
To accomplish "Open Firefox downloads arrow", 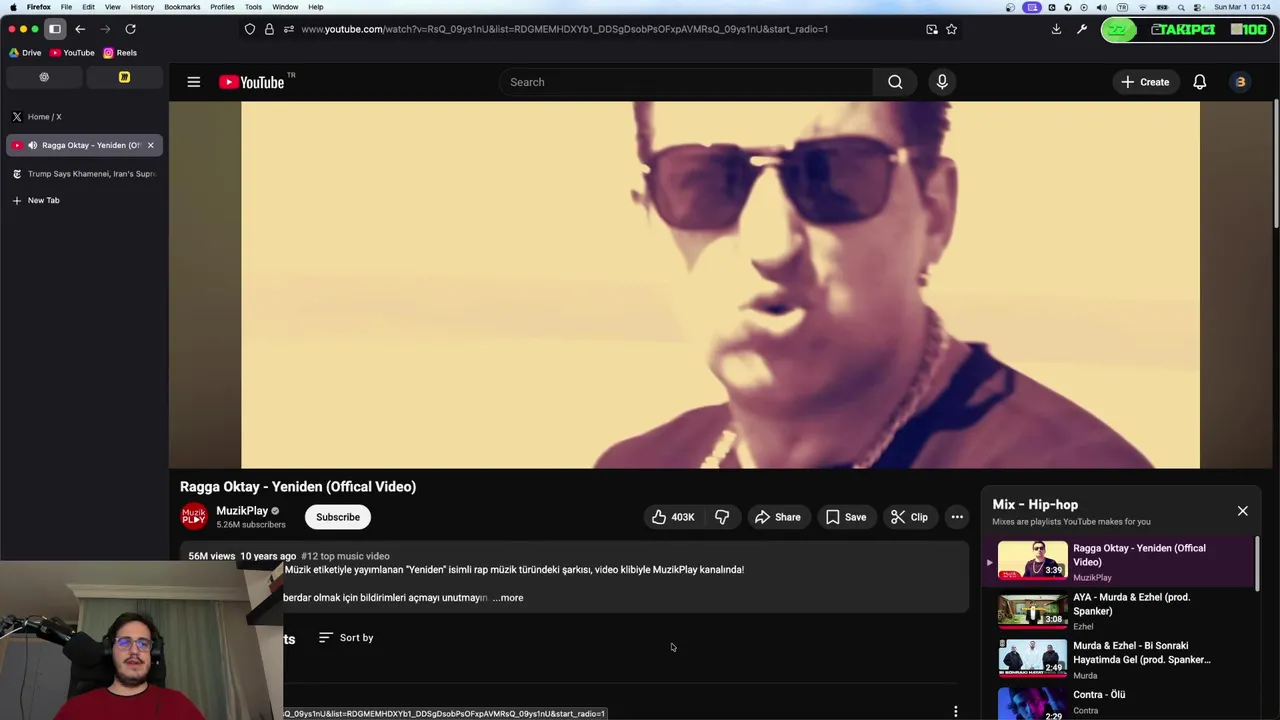I will (1056, 29).
